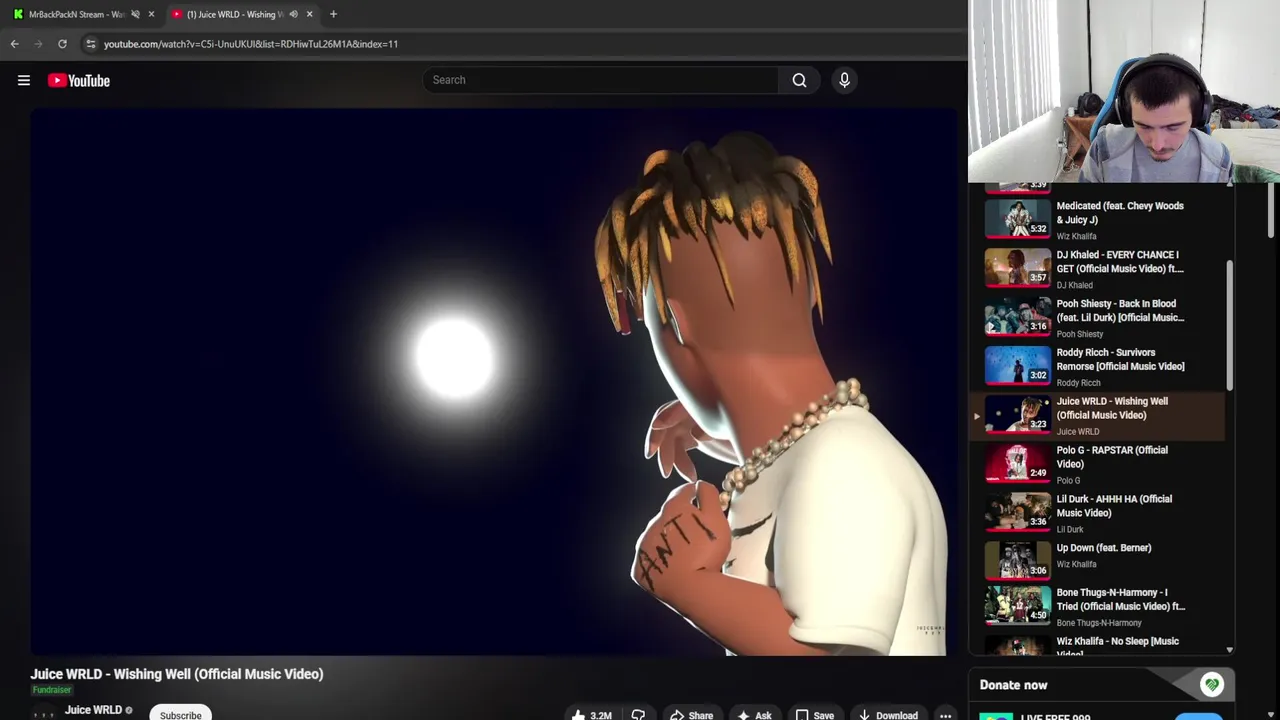Like the video with thumbs up

click(x=591, y=715)
